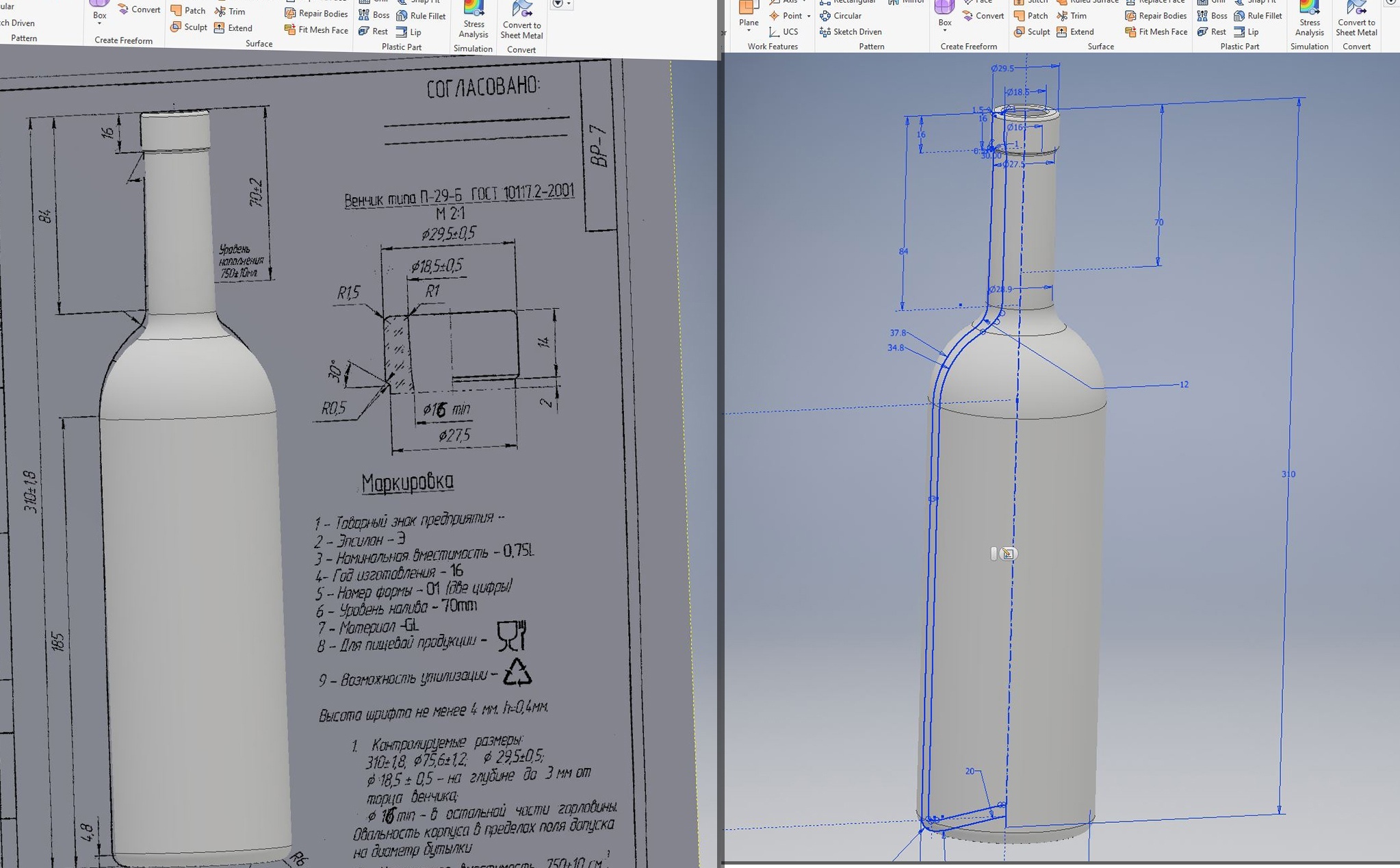1400x868 pixels.
Task: Launch Repair Bodies in the right window
Action: [x=1162, y=16]
